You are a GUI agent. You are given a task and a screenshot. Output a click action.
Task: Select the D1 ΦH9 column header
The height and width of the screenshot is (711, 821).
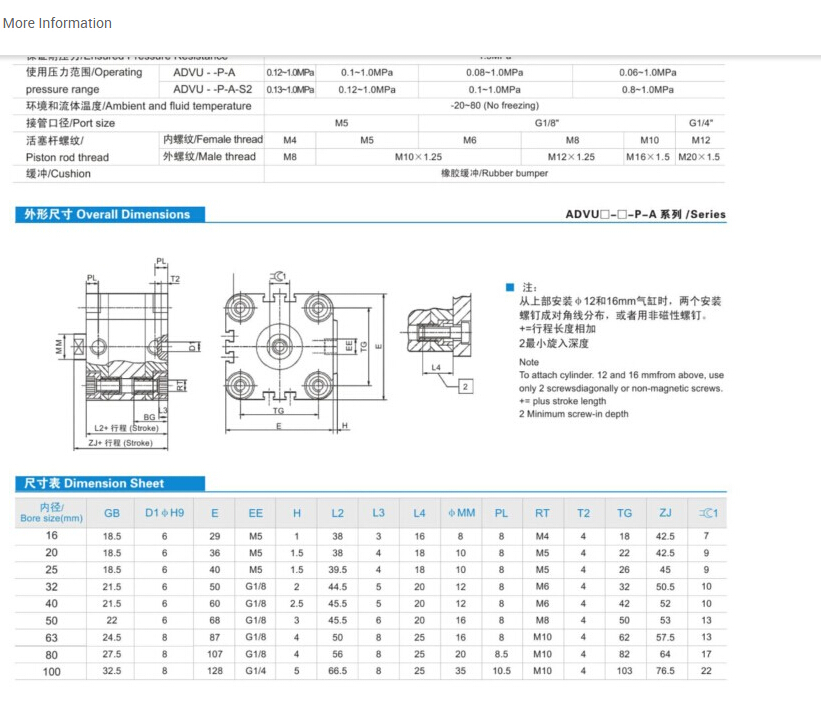pyautogui.click(x=164, y=513)
